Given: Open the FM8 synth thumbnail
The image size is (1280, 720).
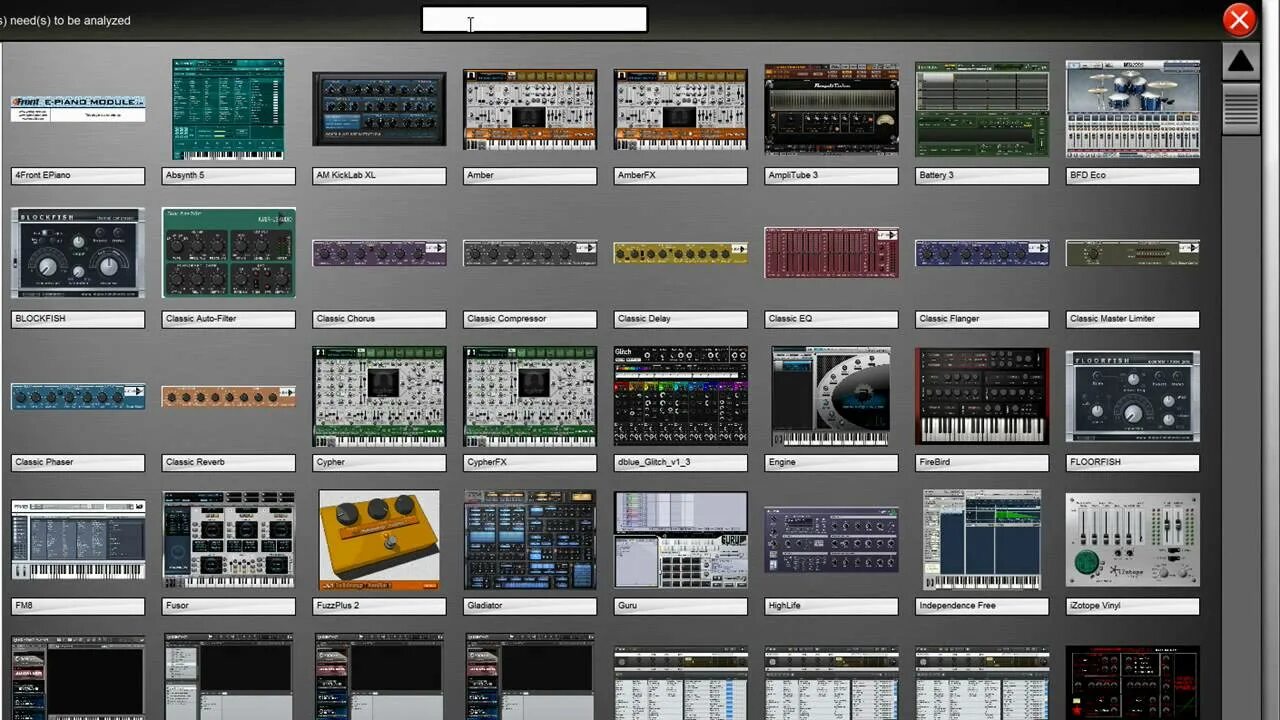Looking at the screenshot, I should click(x=78, y=540).
